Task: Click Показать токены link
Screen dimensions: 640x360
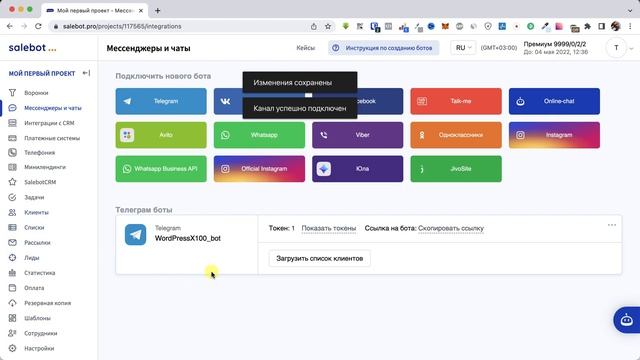Action: (x=329, y=228)
